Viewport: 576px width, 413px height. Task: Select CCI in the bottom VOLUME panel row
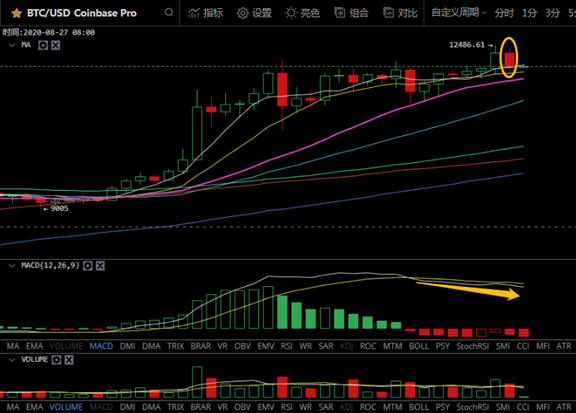(523, 407)
